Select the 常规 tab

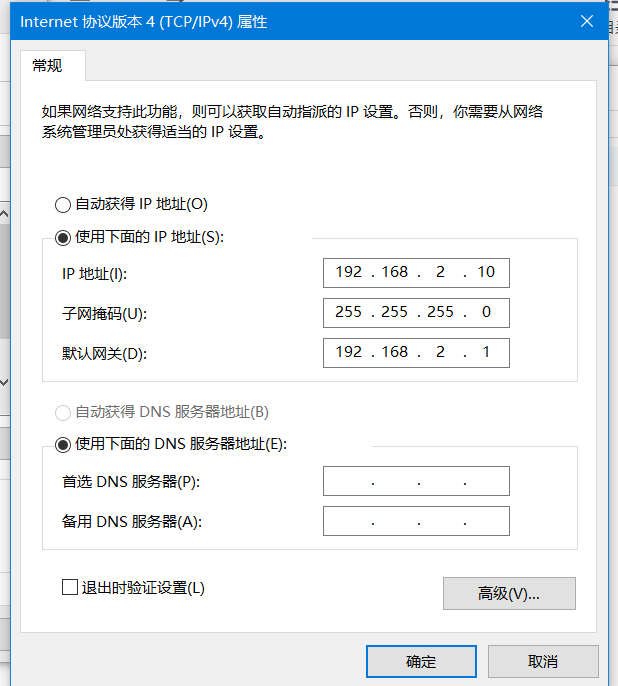tap(47, 66)
